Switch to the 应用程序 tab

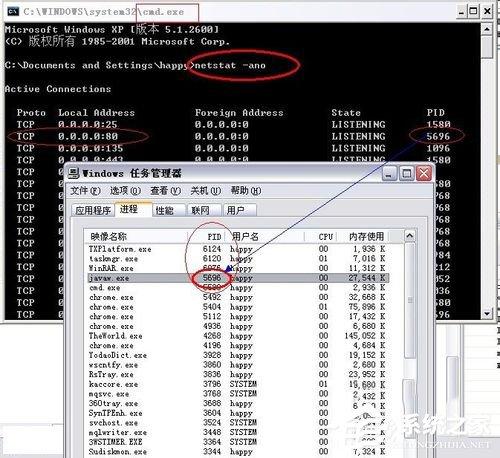(93, 210)
